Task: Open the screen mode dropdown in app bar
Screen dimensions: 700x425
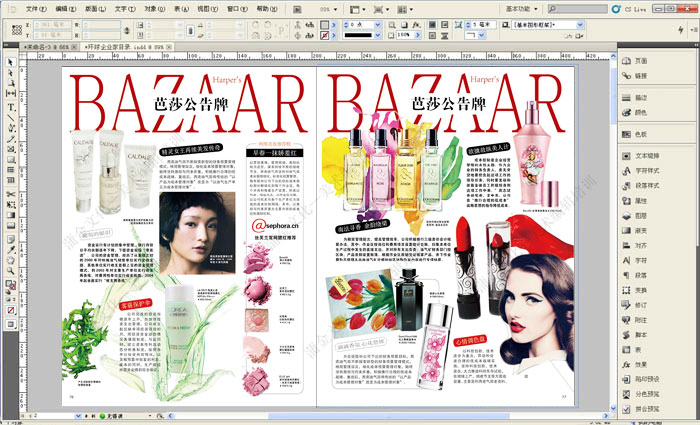Action: 381,9
